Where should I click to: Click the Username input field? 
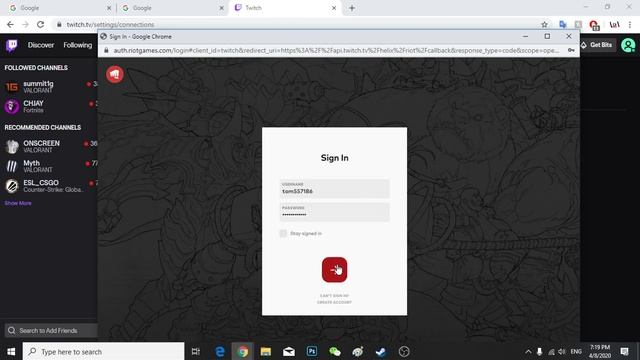[x=334, y=189]
